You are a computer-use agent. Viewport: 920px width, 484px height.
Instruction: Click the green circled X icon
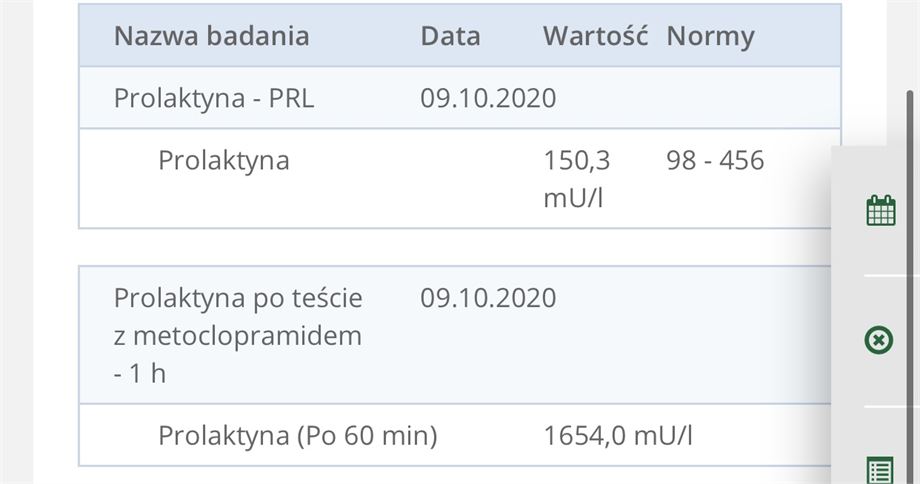click(878, 340)
